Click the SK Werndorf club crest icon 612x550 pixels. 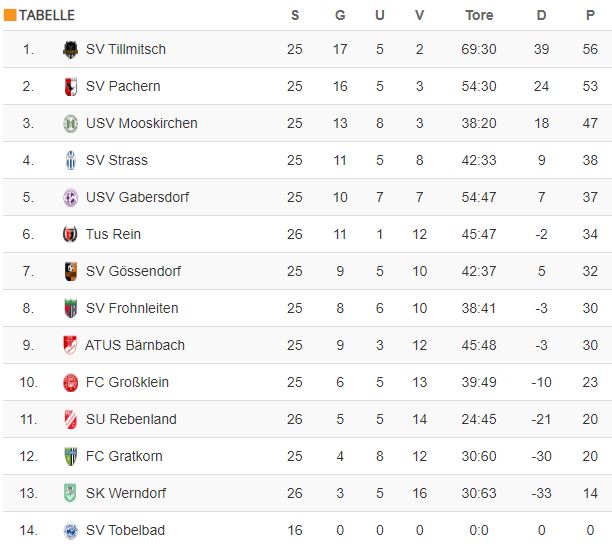[x=70, y=494]
